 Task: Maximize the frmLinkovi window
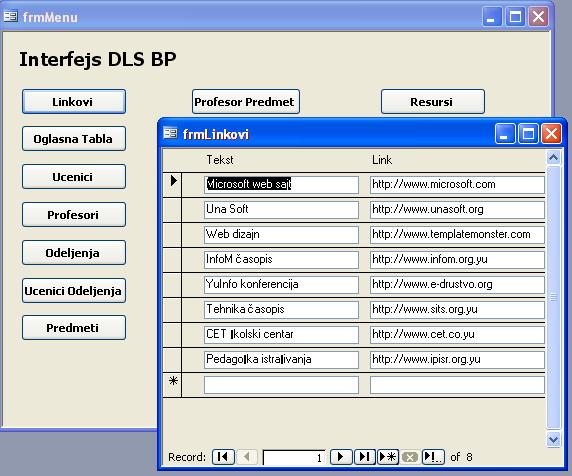click(528, 133)
